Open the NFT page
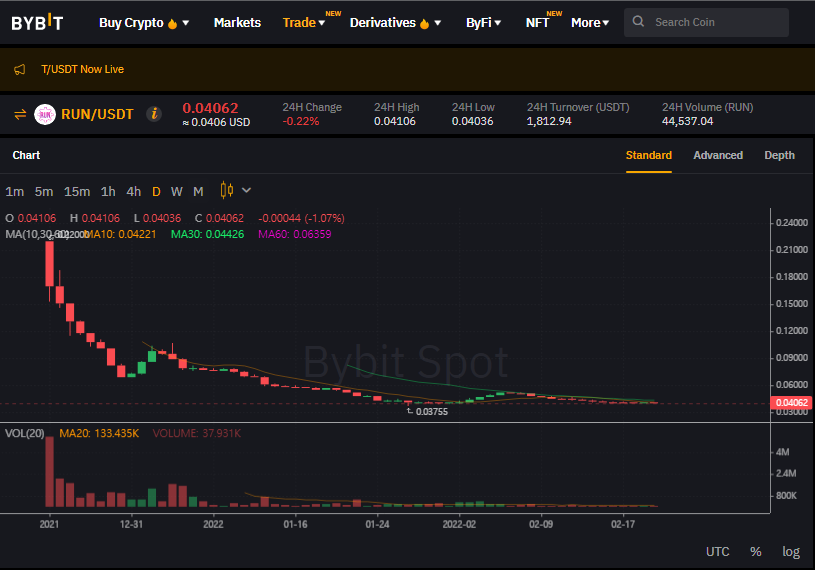Screen dimensions: 815x570 (537, 23)
